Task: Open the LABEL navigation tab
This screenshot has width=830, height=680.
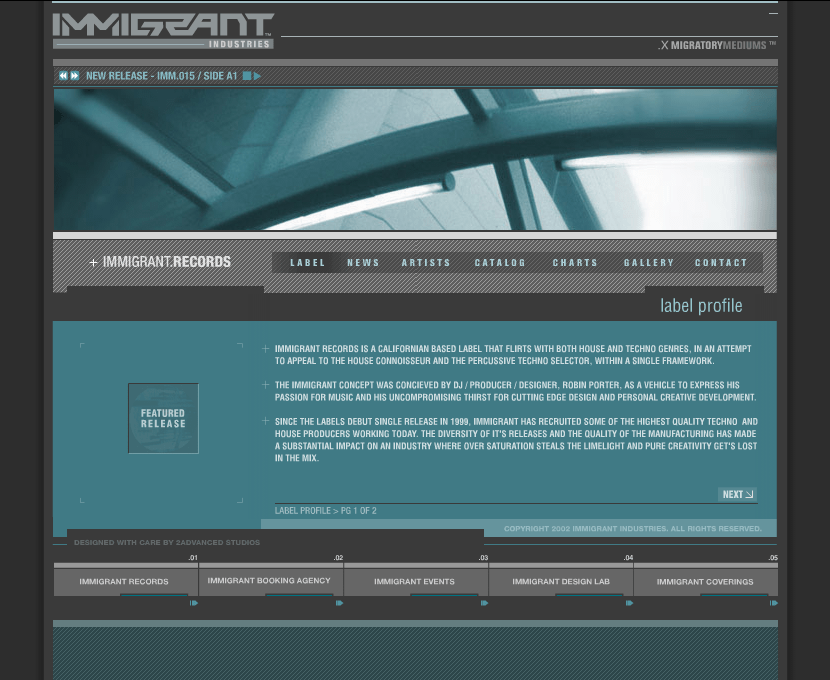Action: [308, 262]
